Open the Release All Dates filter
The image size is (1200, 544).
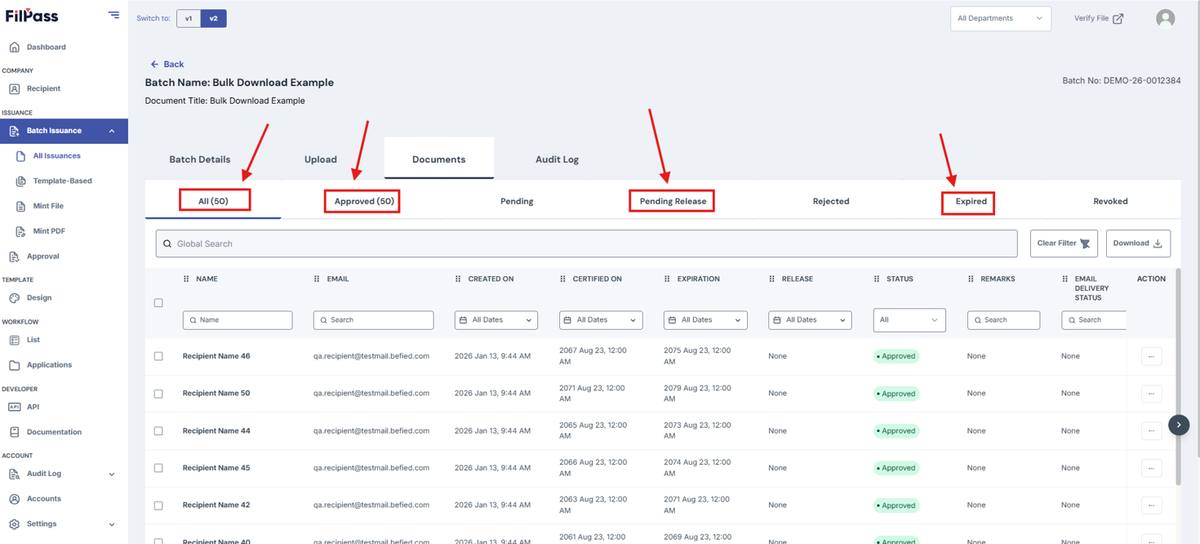(810, 320)
